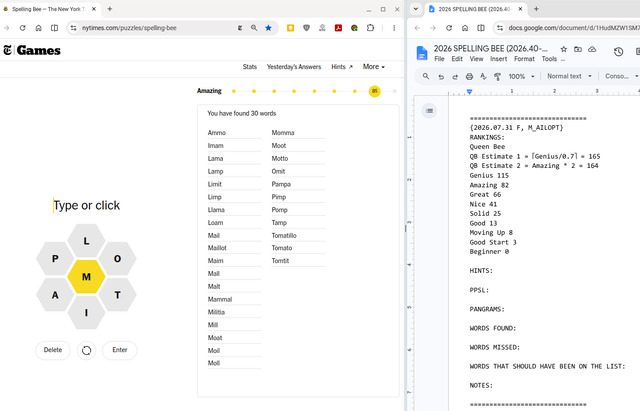
Task: Click the zoom magnifier in address bar
Action: coord(254,28)
